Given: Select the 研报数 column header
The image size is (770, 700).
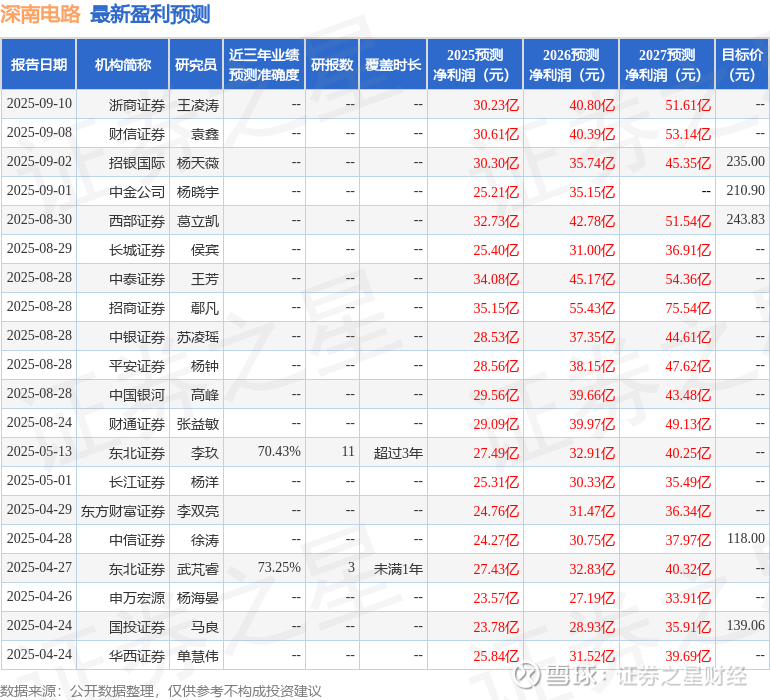Looking at the screenshot, I should click(332, 65).
